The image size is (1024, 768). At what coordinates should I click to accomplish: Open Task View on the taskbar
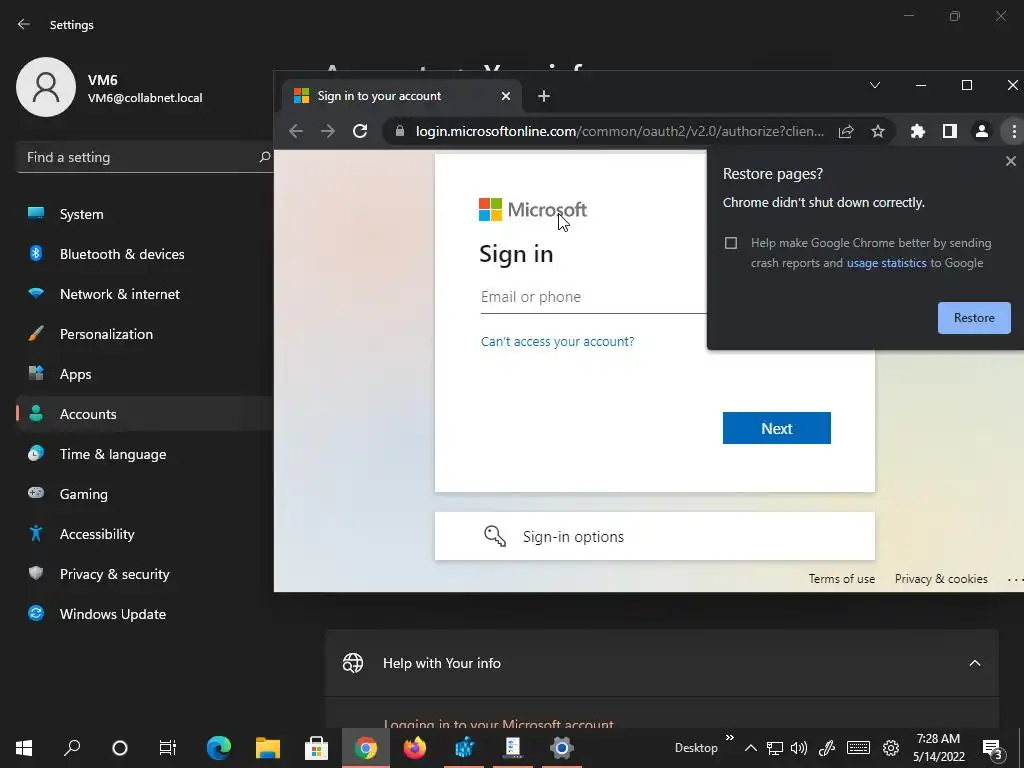click(x=168, y=748)
